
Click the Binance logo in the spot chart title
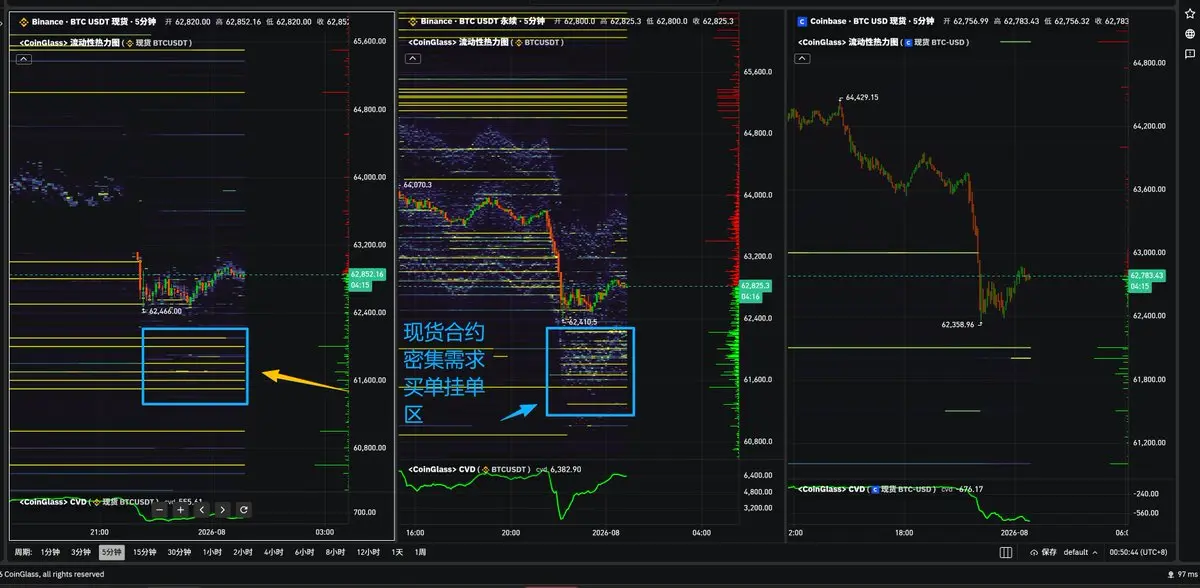(24, 21)
